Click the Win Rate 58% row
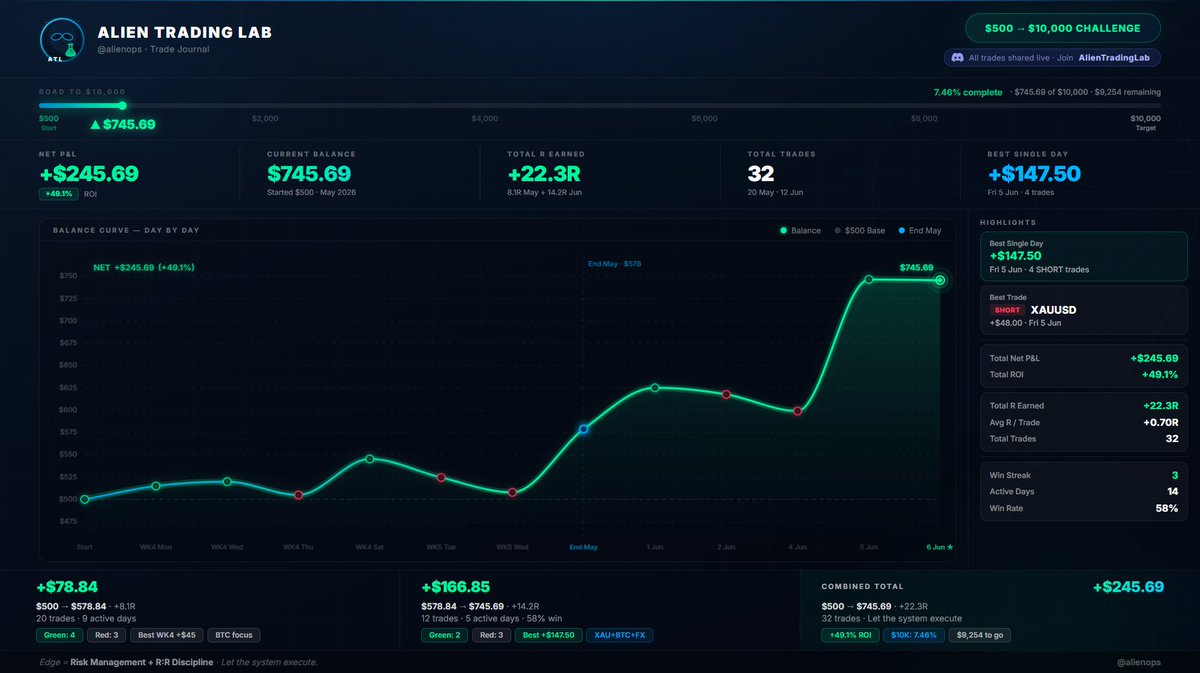This screenshot has height=673, width=1200. pyautogui.click(x=1084, y=508)
